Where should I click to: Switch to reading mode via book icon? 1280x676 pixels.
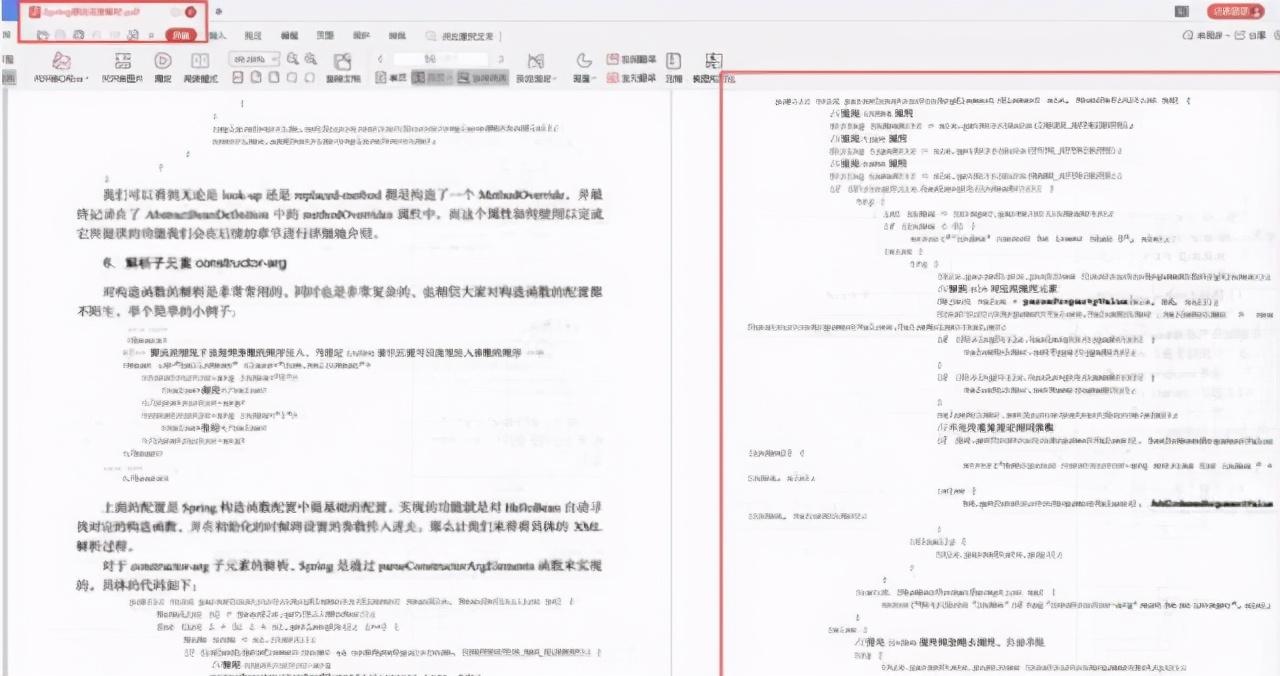(x=200, y=60)
